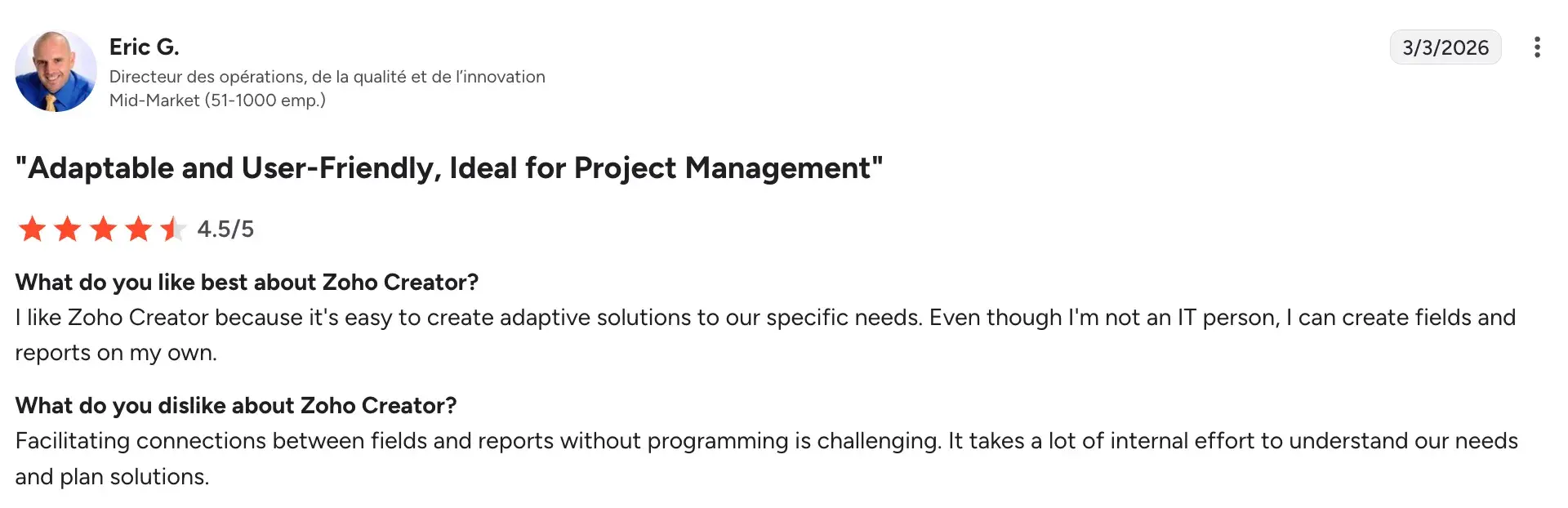Click "What do you like best" heading
The image size is (1568, 508).
coord(247,283)
